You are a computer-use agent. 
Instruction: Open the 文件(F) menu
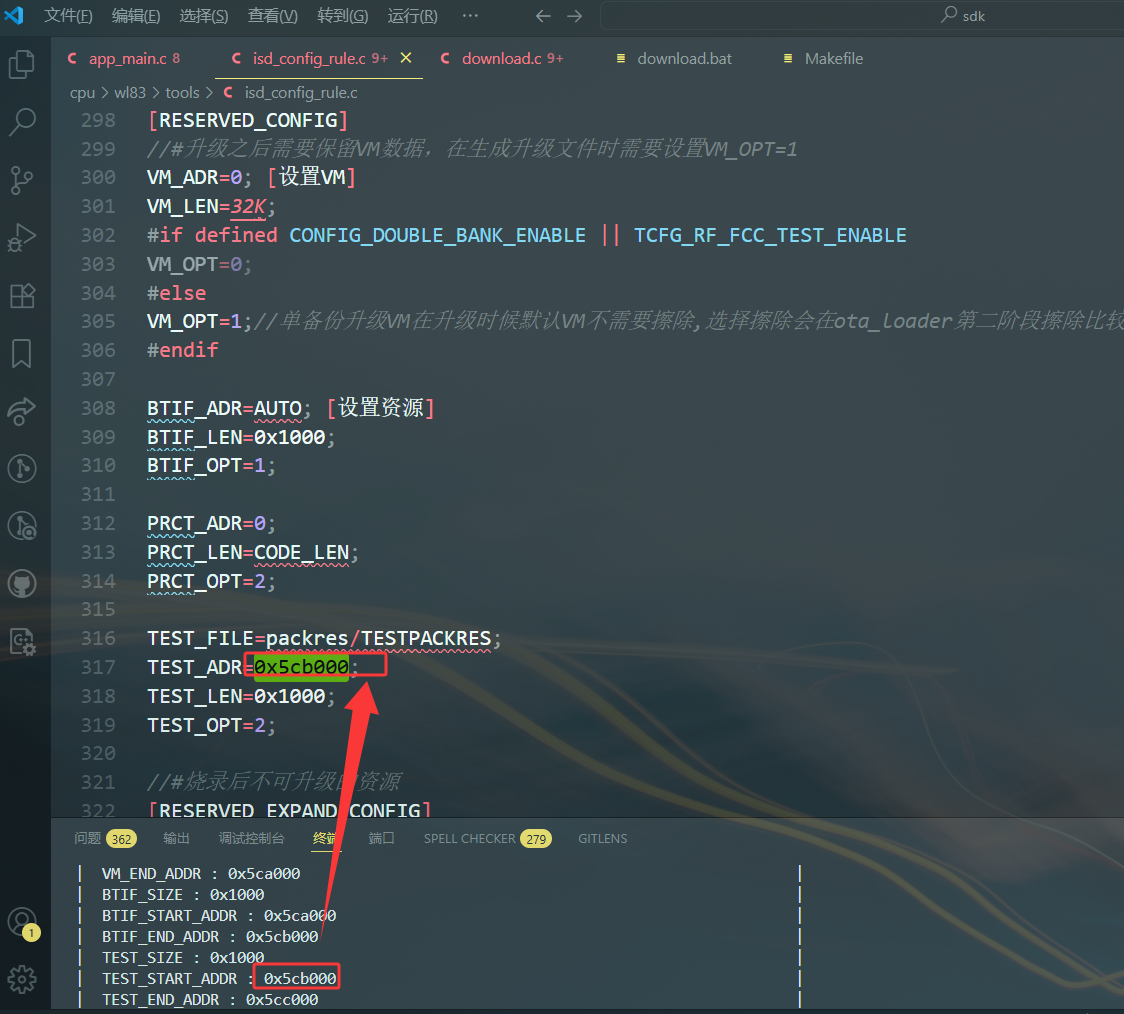click(x=68, y=16)
